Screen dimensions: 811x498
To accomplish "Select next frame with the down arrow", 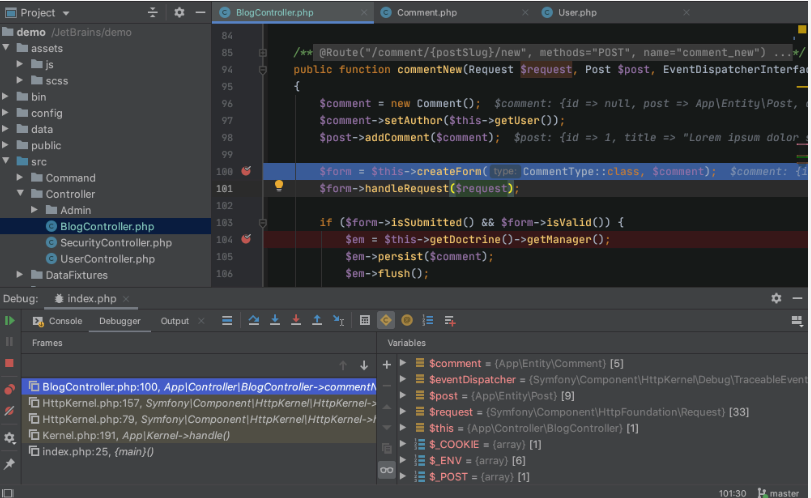I will coord(364,366).
